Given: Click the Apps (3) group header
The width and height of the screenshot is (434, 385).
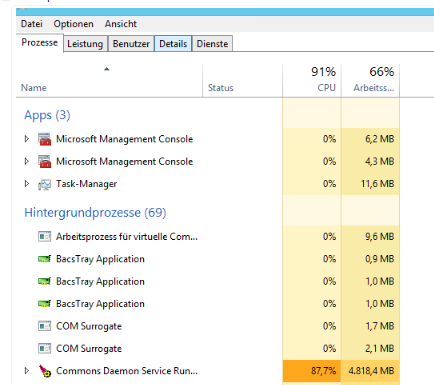Looking at the screenshot, I should click(x=47, y=115).
